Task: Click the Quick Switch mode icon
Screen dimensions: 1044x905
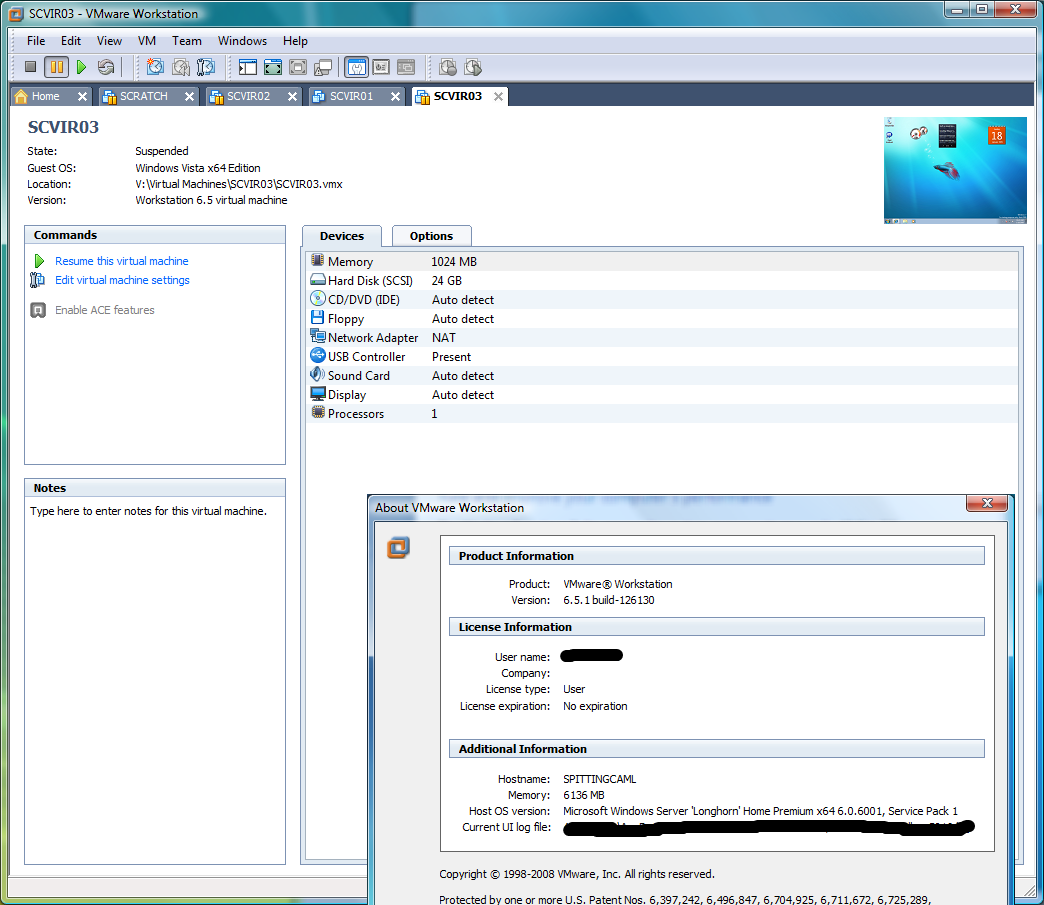Action: point(298,67)
